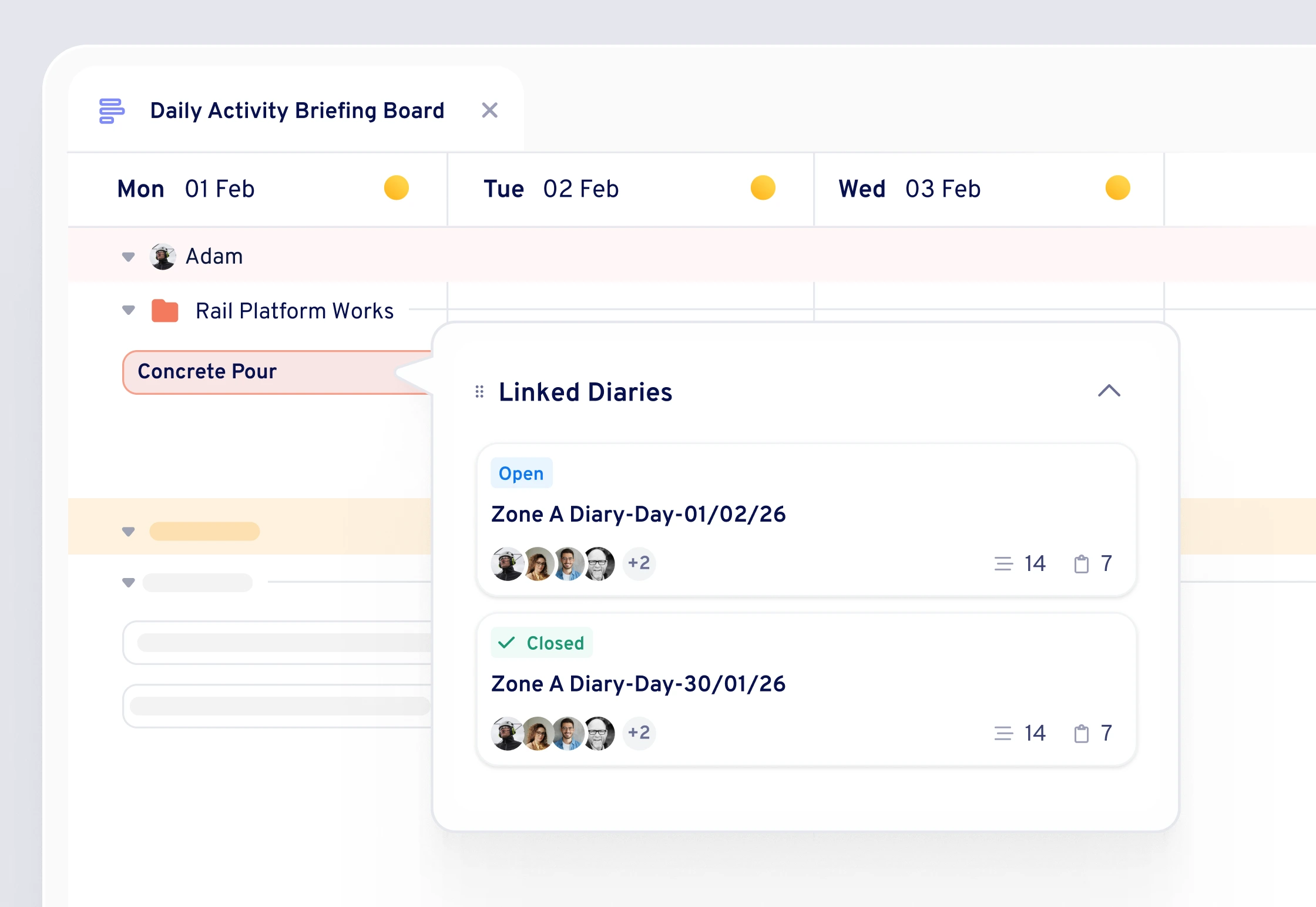Click the Daily Activity Briefing Board tab icon
This screenshot has height=907, width=1316.
pos(112,111)
